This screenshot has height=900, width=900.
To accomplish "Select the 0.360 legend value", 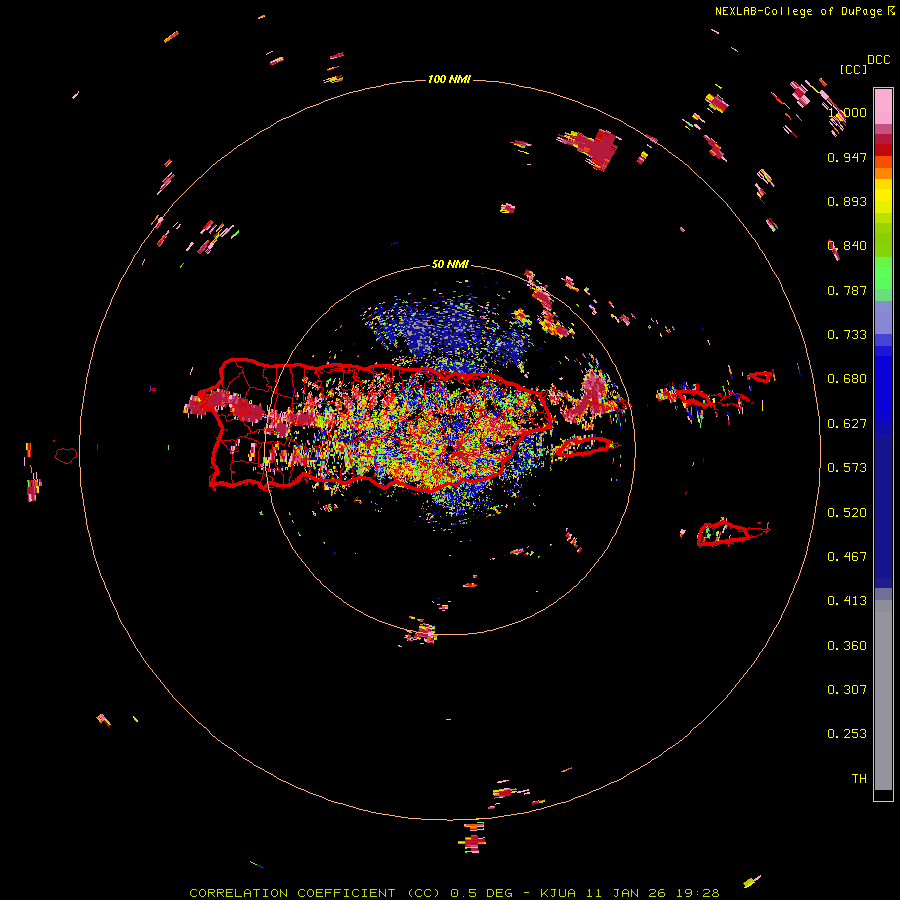I will coord(847,646).
